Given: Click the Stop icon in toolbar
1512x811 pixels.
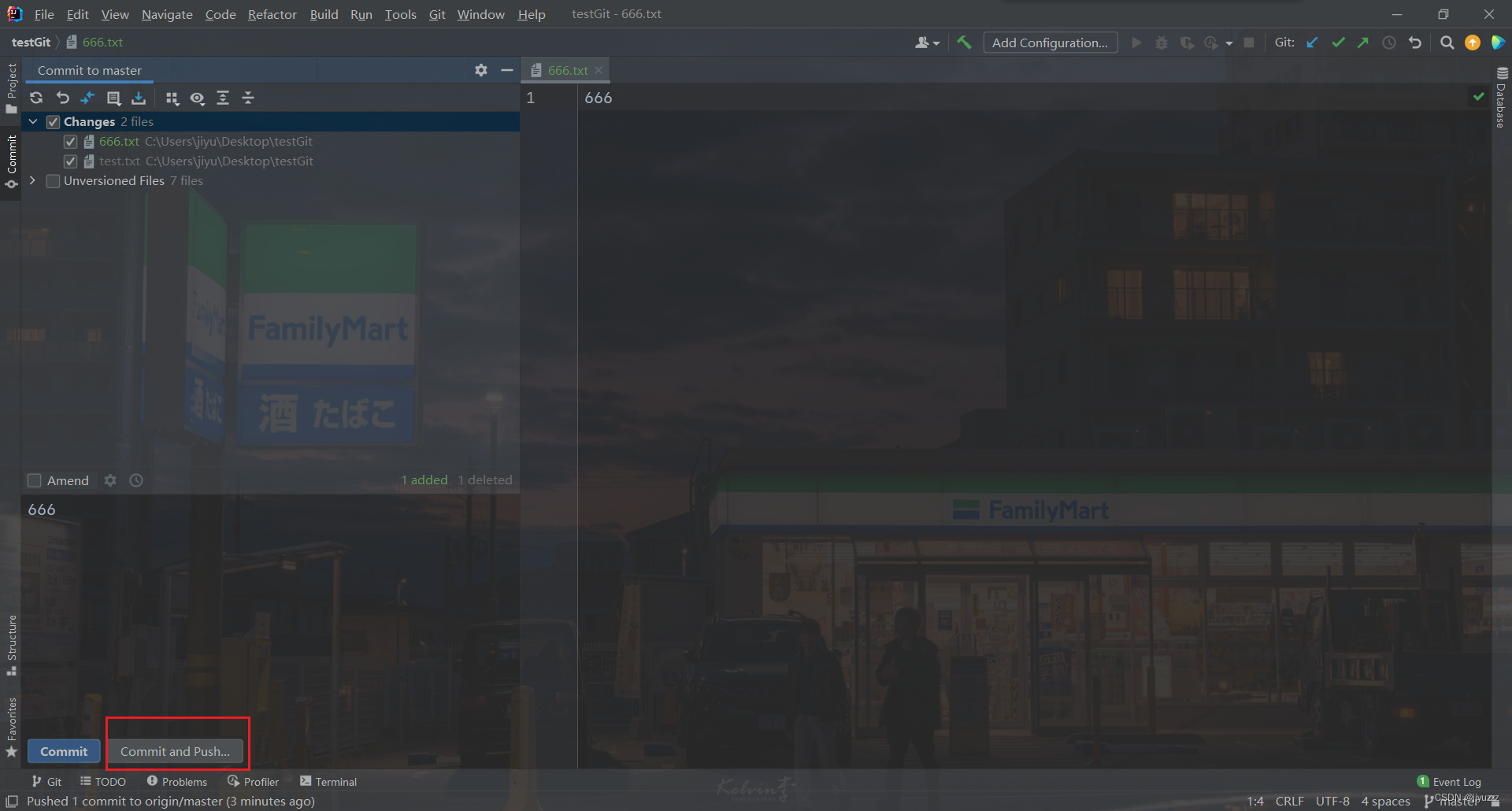Looking at the screenshot, I should pos(1249,43).
